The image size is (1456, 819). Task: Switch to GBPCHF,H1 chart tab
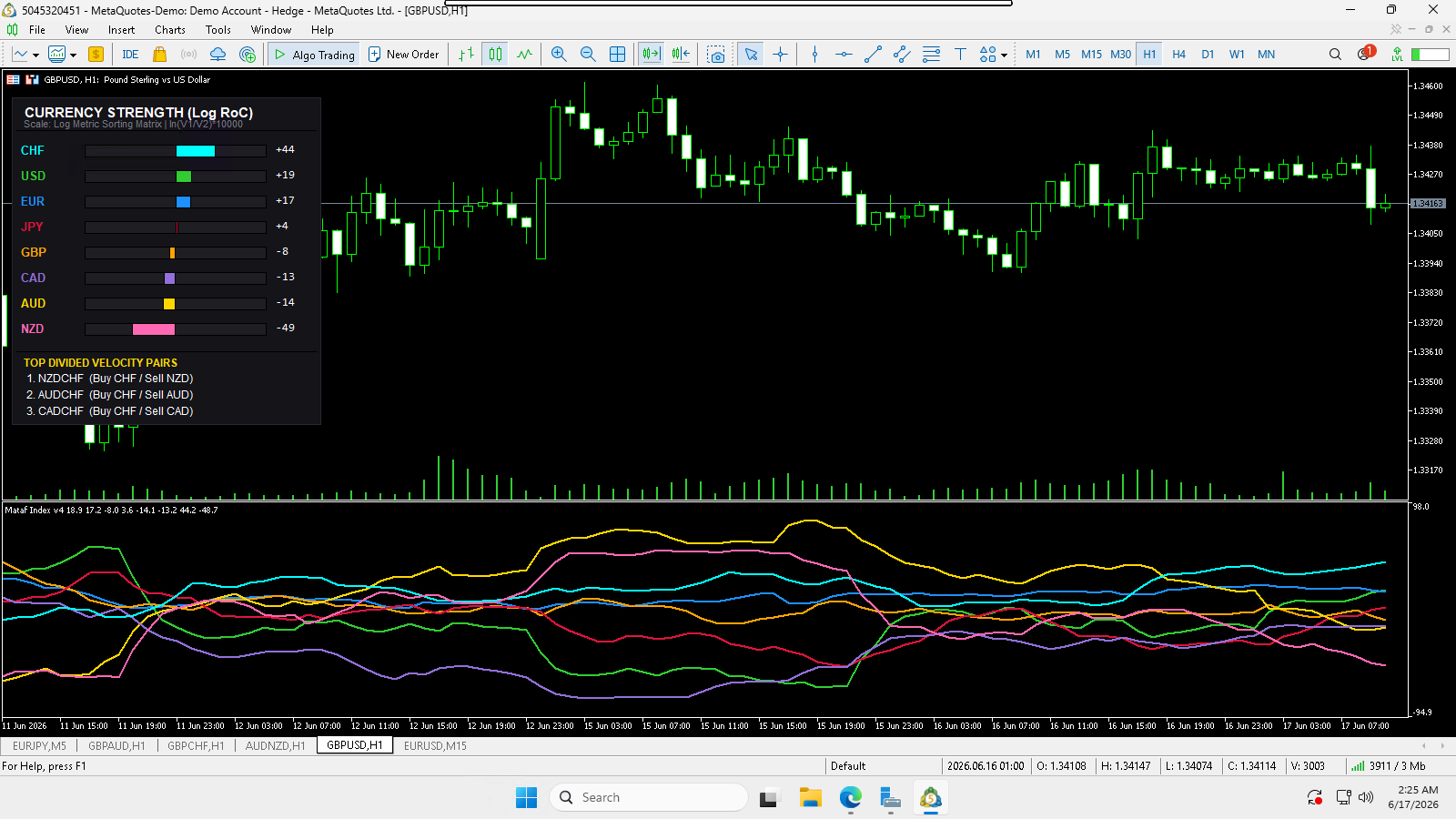[196, 745]
